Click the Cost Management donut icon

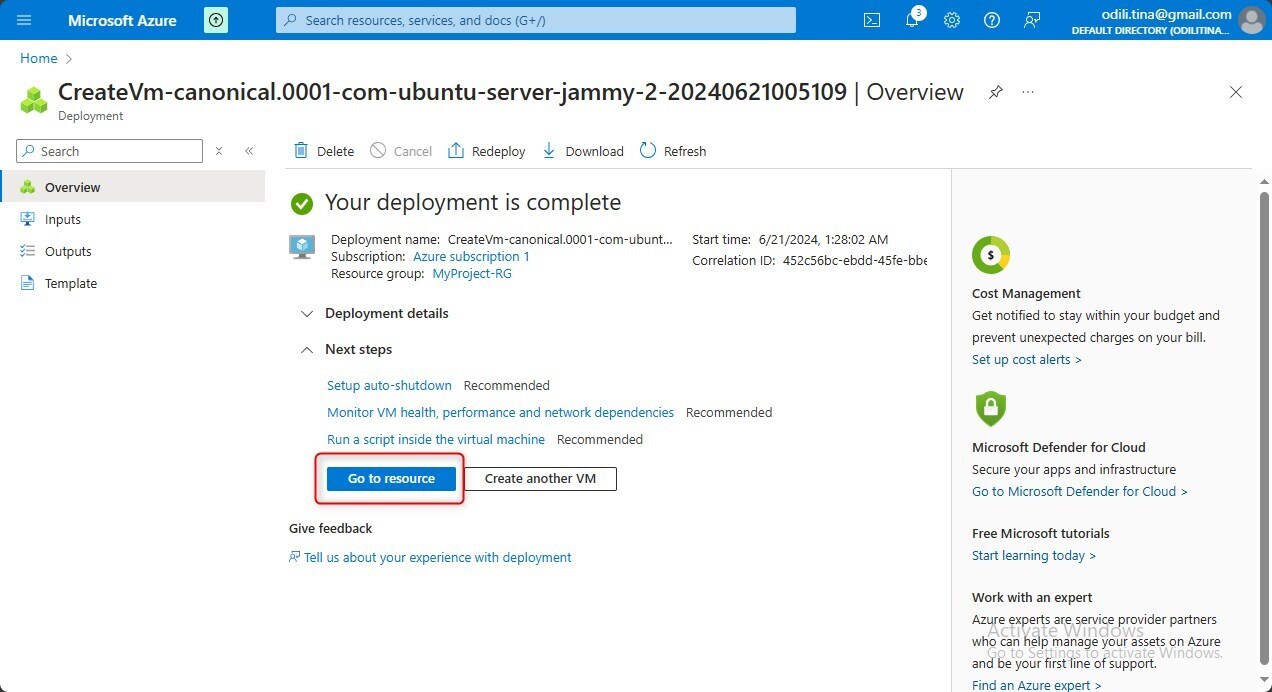[x=991, y=255]
